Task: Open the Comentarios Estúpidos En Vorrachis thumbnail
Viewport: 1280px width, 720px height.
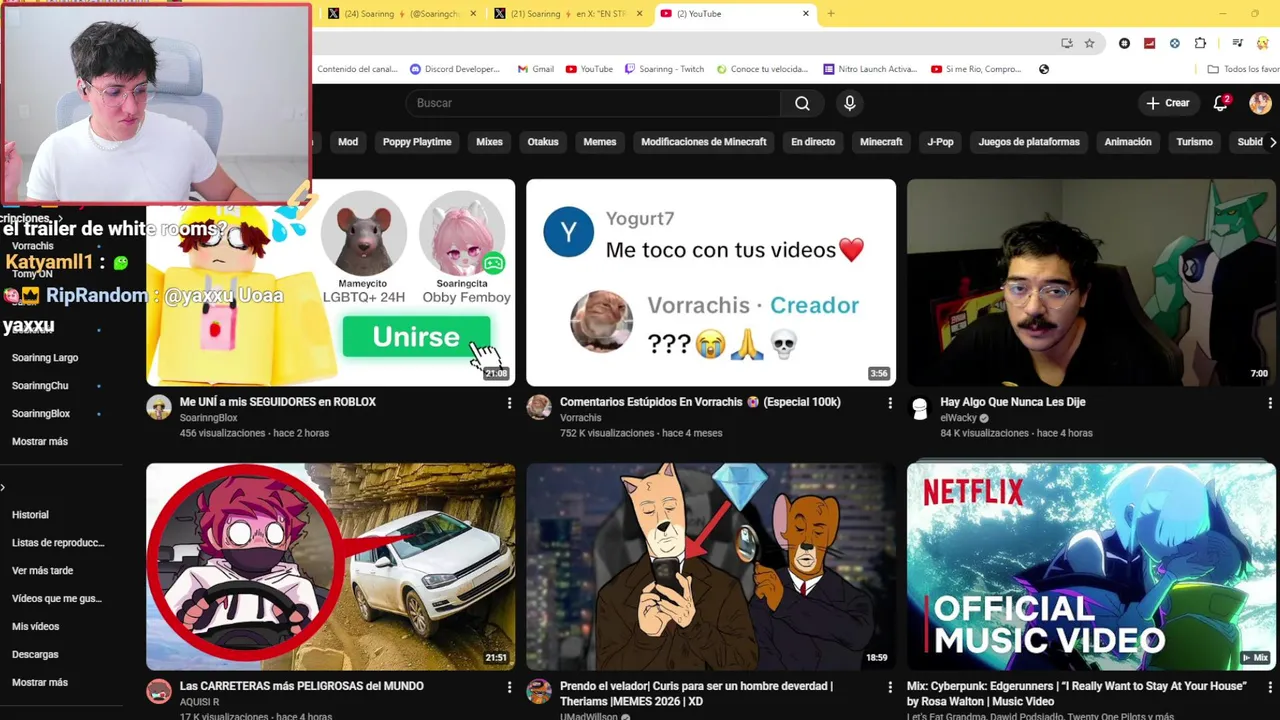Action: coord(711,283)
